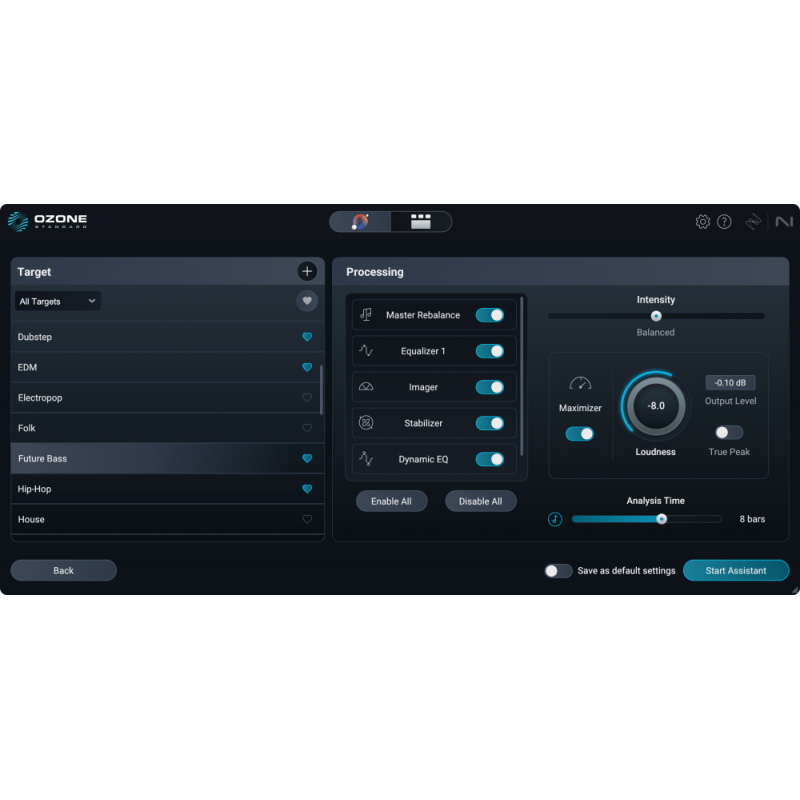
Task: Click the Enable All button
Action: (391, 501)
